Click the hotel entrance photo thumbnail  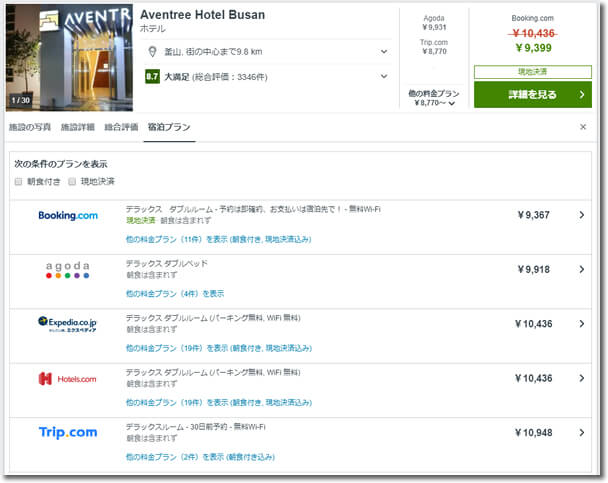(x=69, y=57)
